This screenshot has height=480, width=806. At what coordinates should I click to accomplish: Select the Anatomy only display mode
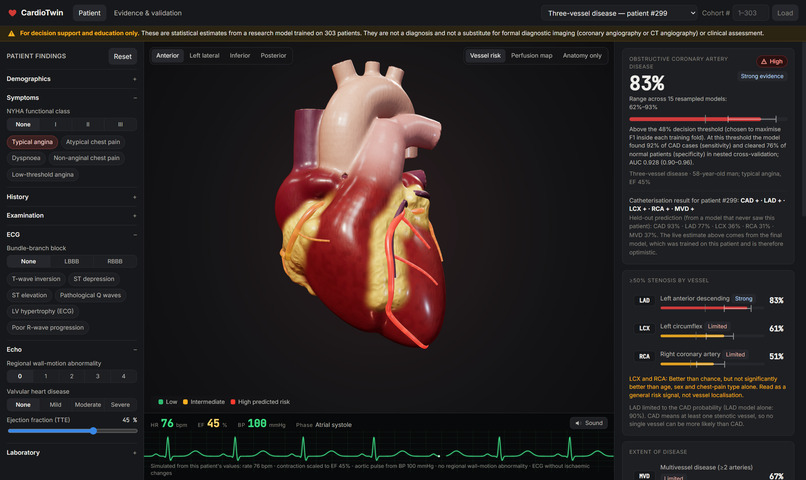tap(582, 56)
